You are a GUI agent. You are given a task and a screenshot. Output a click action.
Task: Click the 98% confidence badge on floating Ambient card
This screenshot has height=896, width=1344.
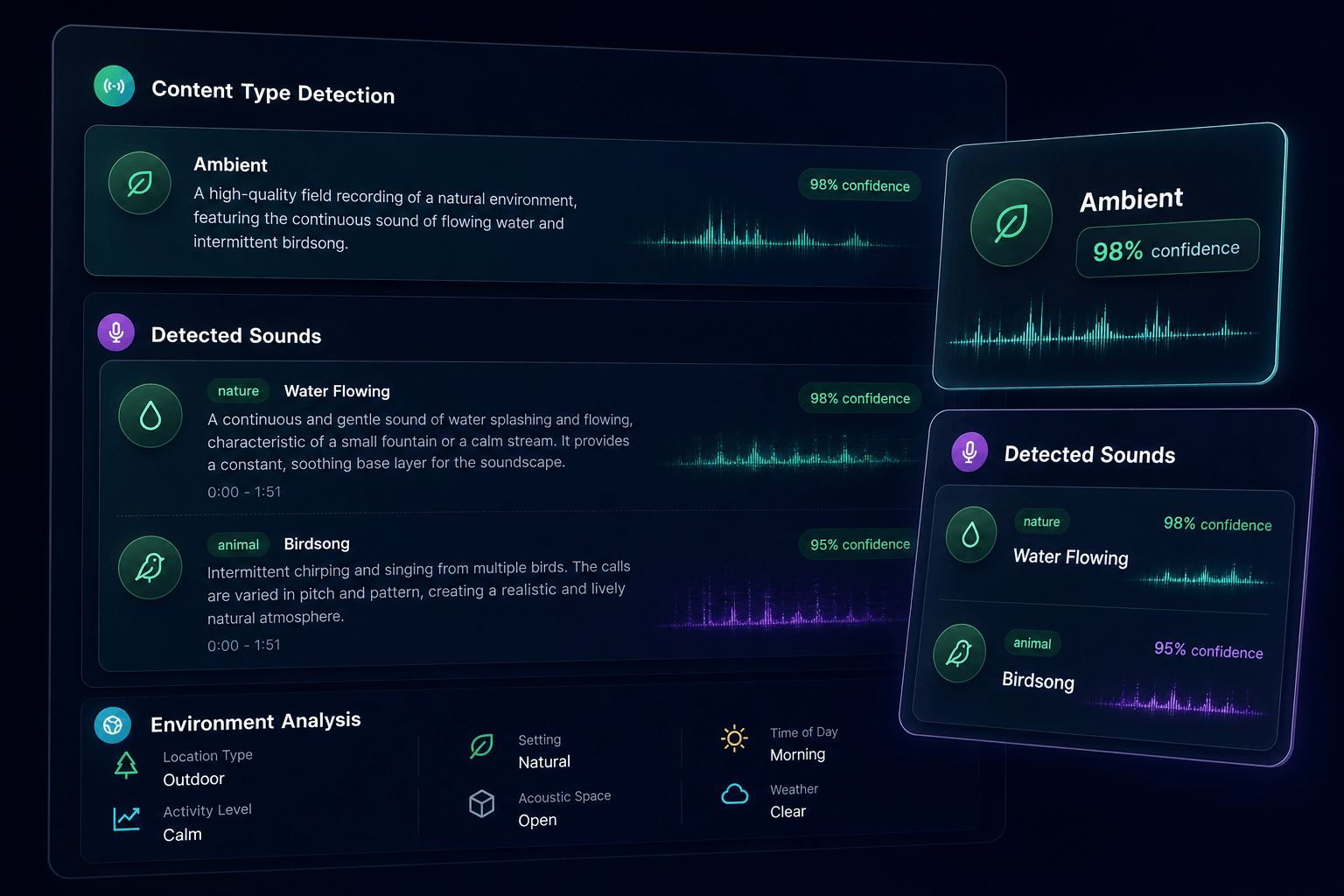pos(1167,249)
